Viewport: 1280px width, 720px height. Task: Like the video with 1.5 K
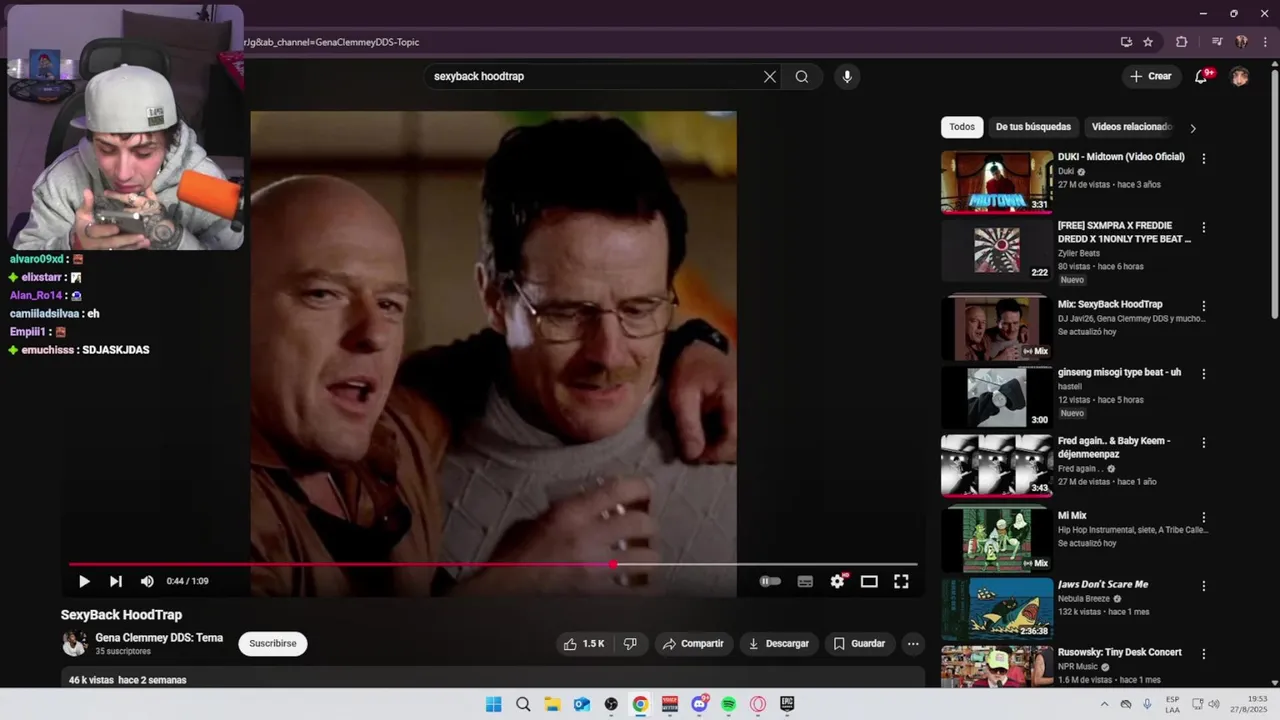coord(585,644)
